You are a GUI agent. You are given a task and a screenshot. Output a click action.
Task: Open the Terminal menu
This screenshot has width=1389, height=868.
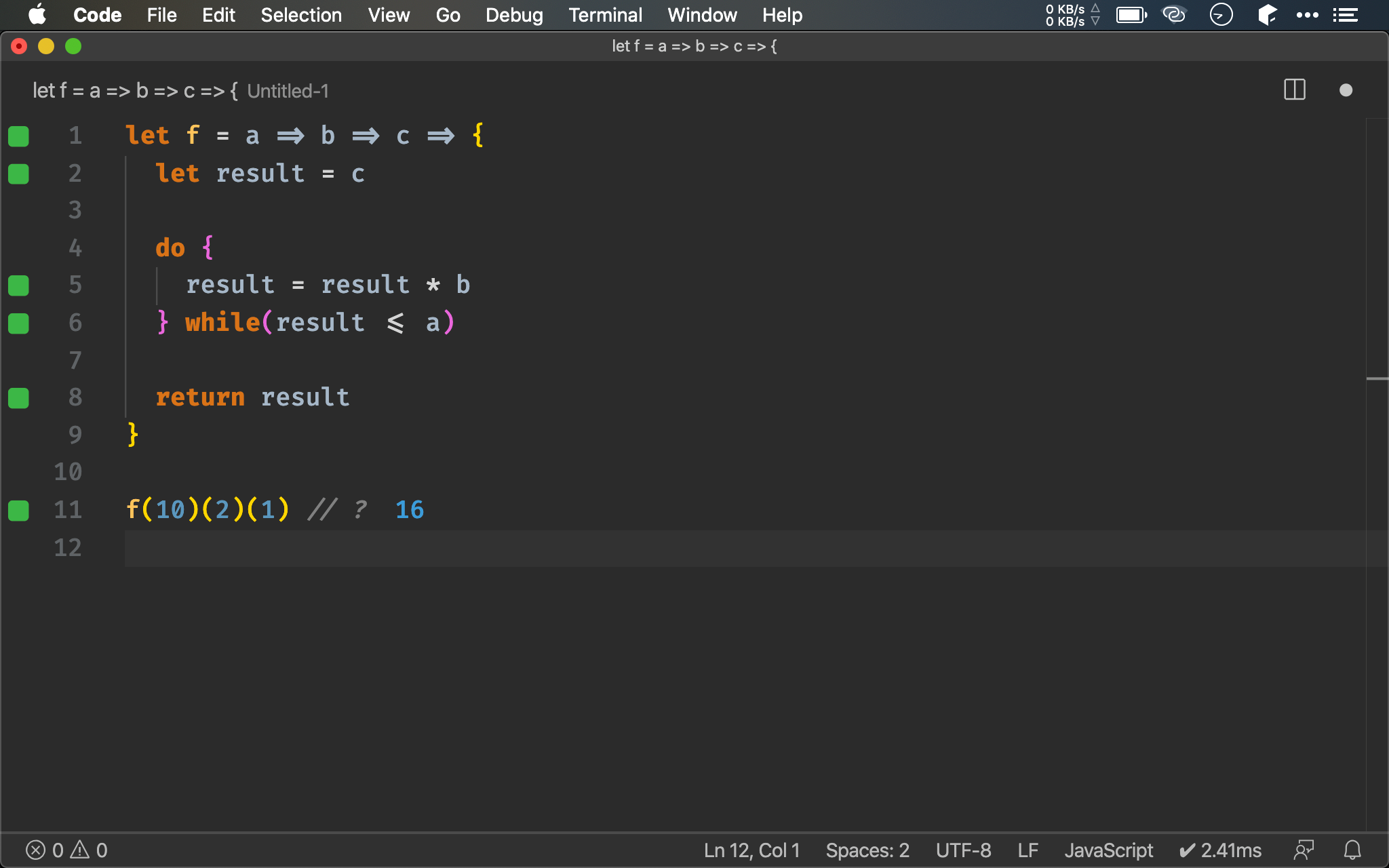[605, 15]
